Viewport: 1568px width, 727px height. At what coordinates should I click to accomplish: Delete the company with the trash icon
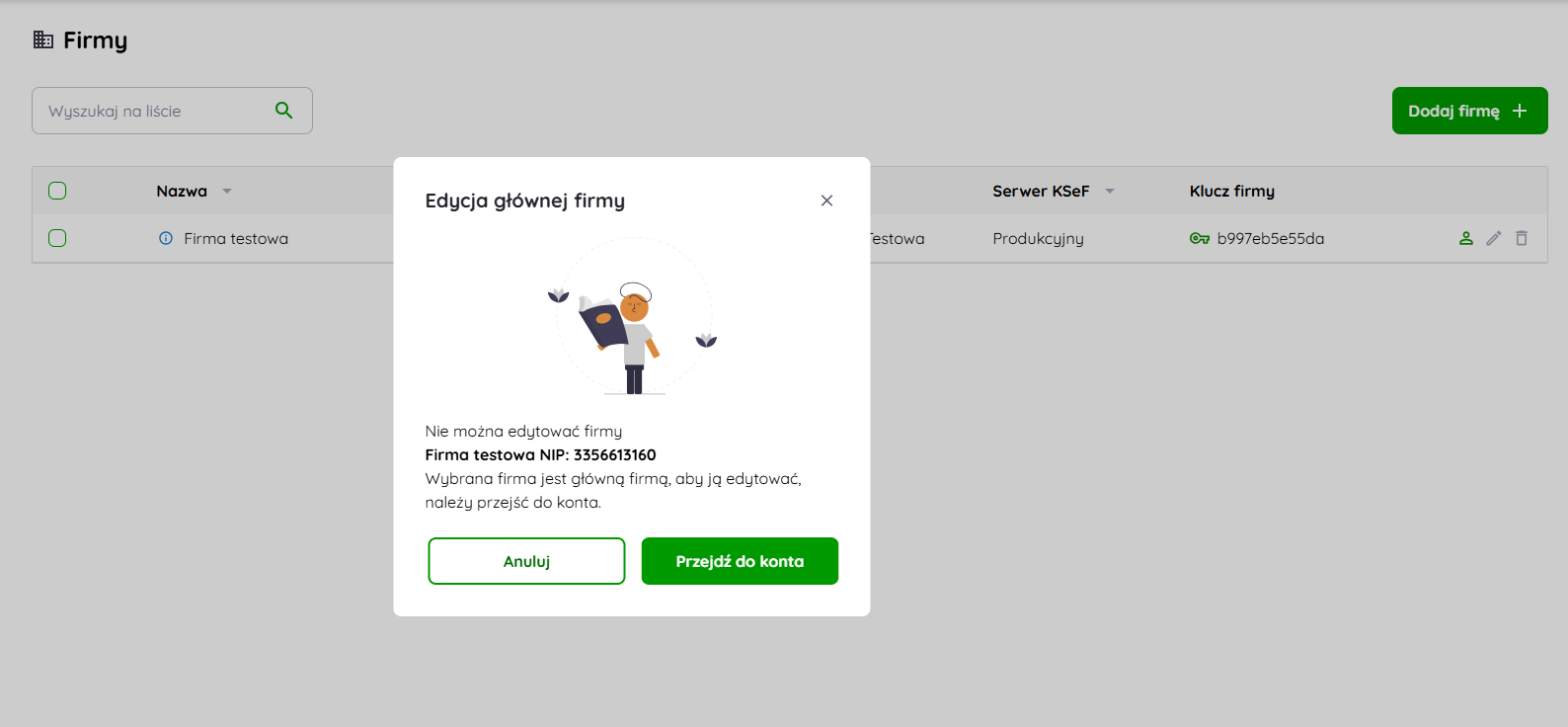pos(1522,238)
